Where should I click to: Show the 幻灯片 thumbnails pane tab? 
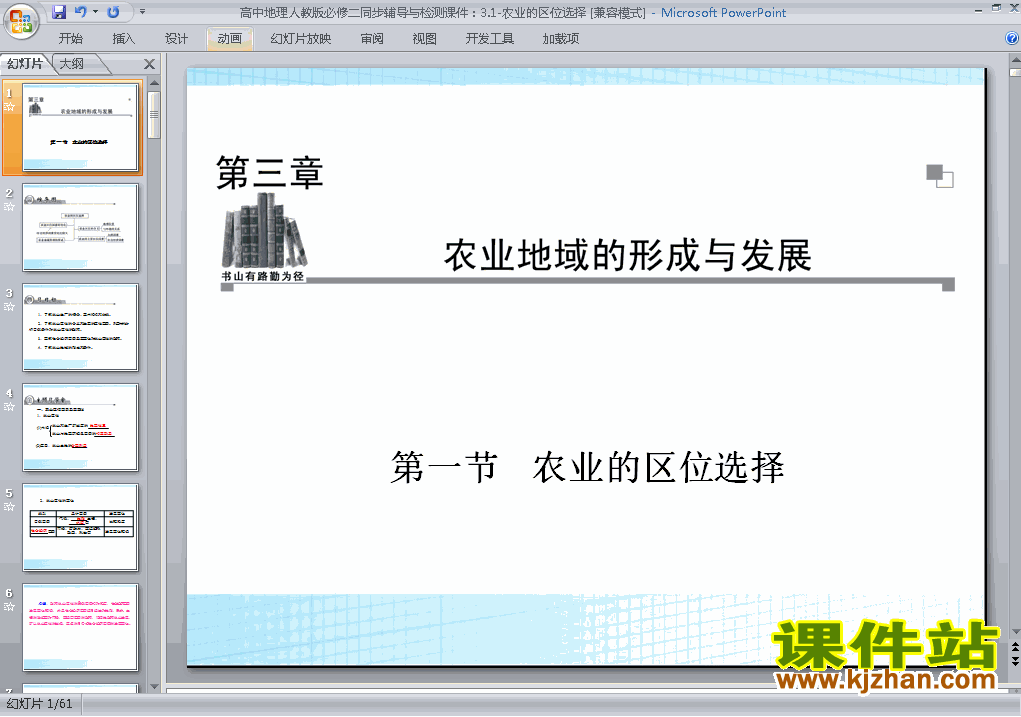tap(25, 64)
